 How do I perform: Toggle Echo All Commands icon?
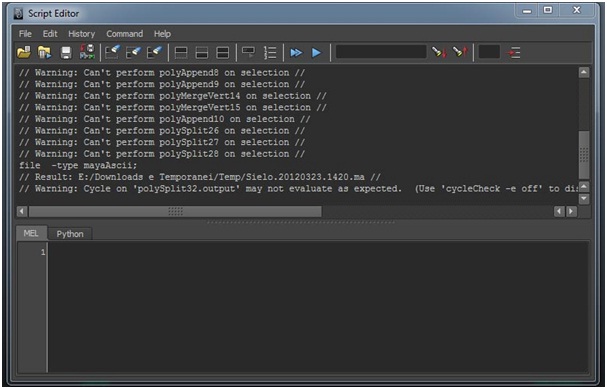tap(248, 52)
